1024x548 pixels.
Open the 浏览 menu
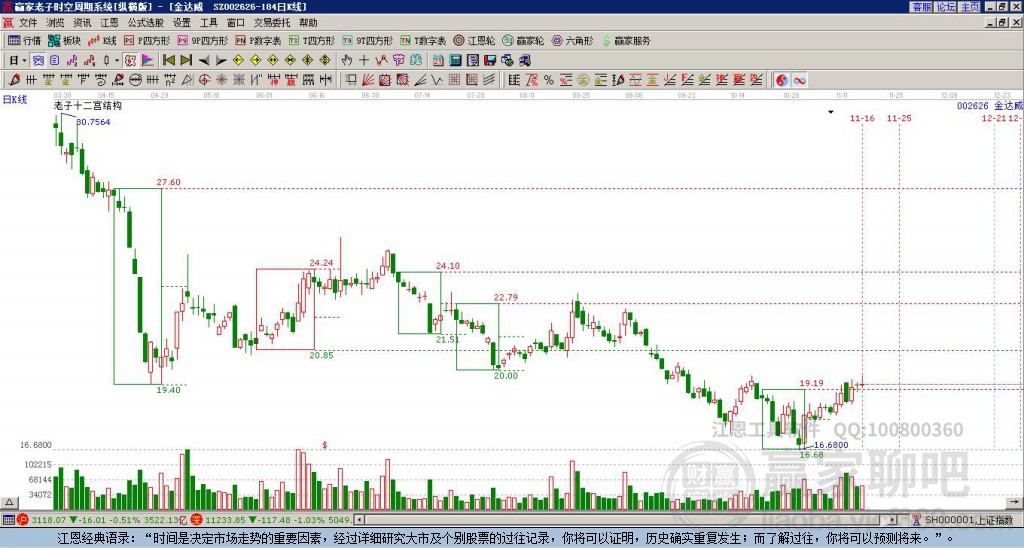(55, 23)
